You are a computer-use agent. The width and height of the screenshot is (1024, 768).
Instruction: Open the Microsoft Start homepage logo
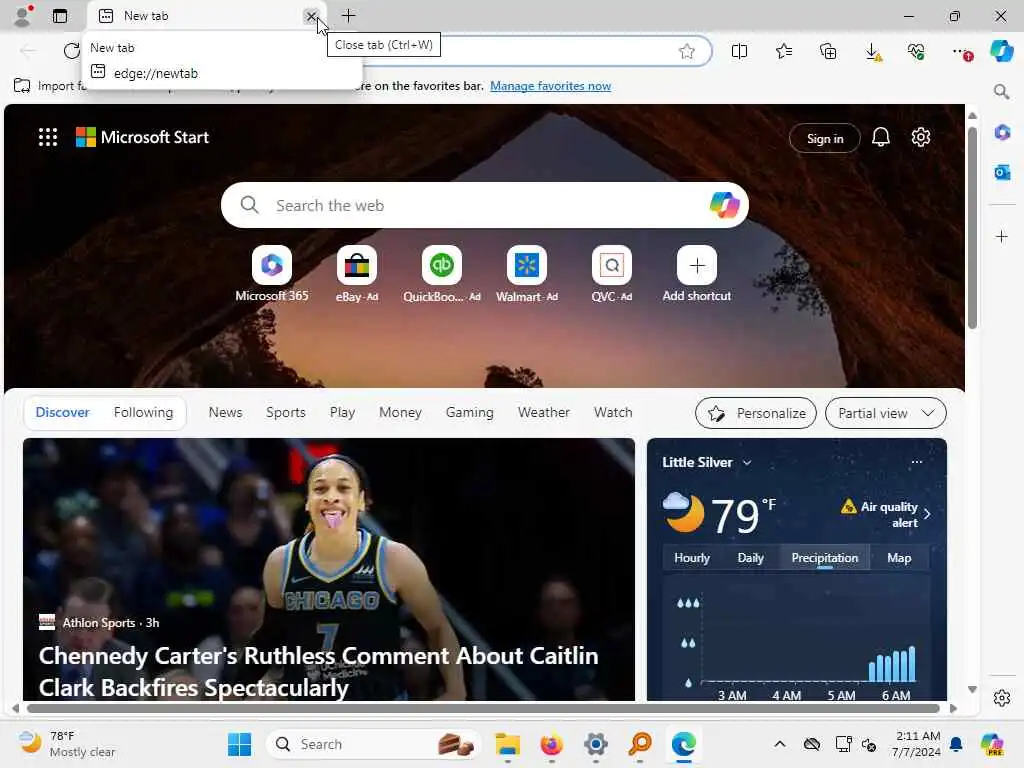pos(142,137)
